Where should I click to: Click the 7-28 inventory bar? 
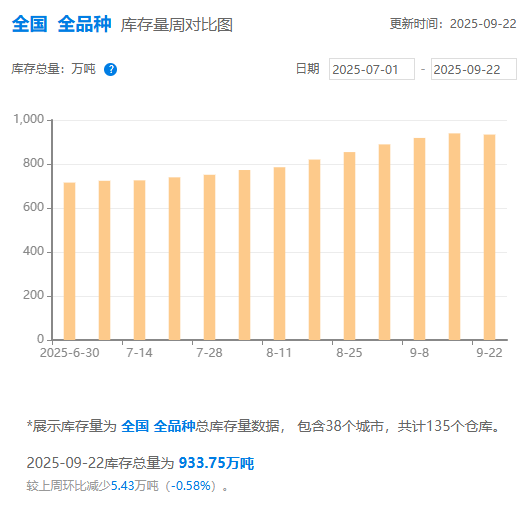209,257
